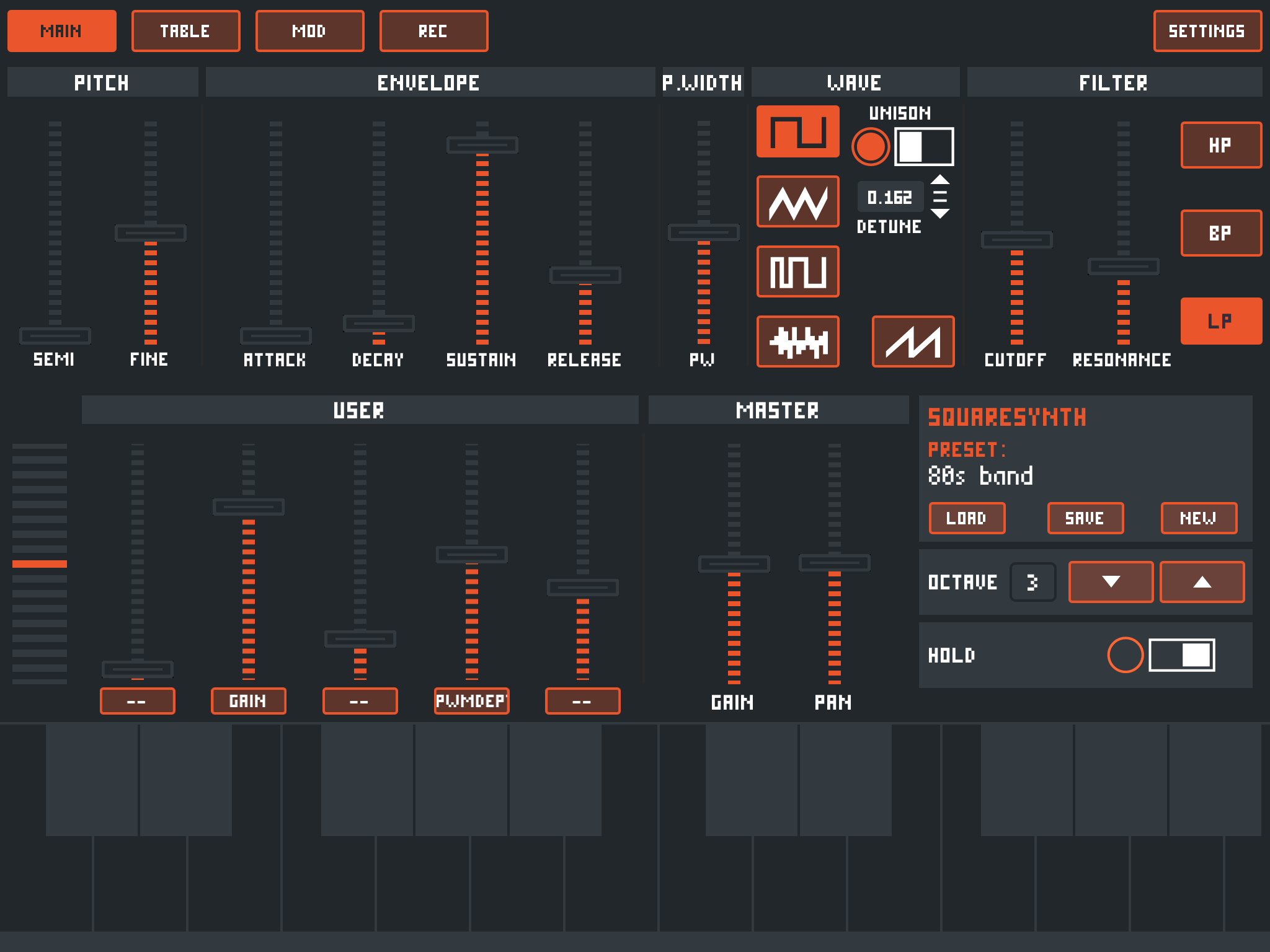1270x952 pixels.
Task: Toggle the Hold switch
Action: click(x=1181, y=655)
